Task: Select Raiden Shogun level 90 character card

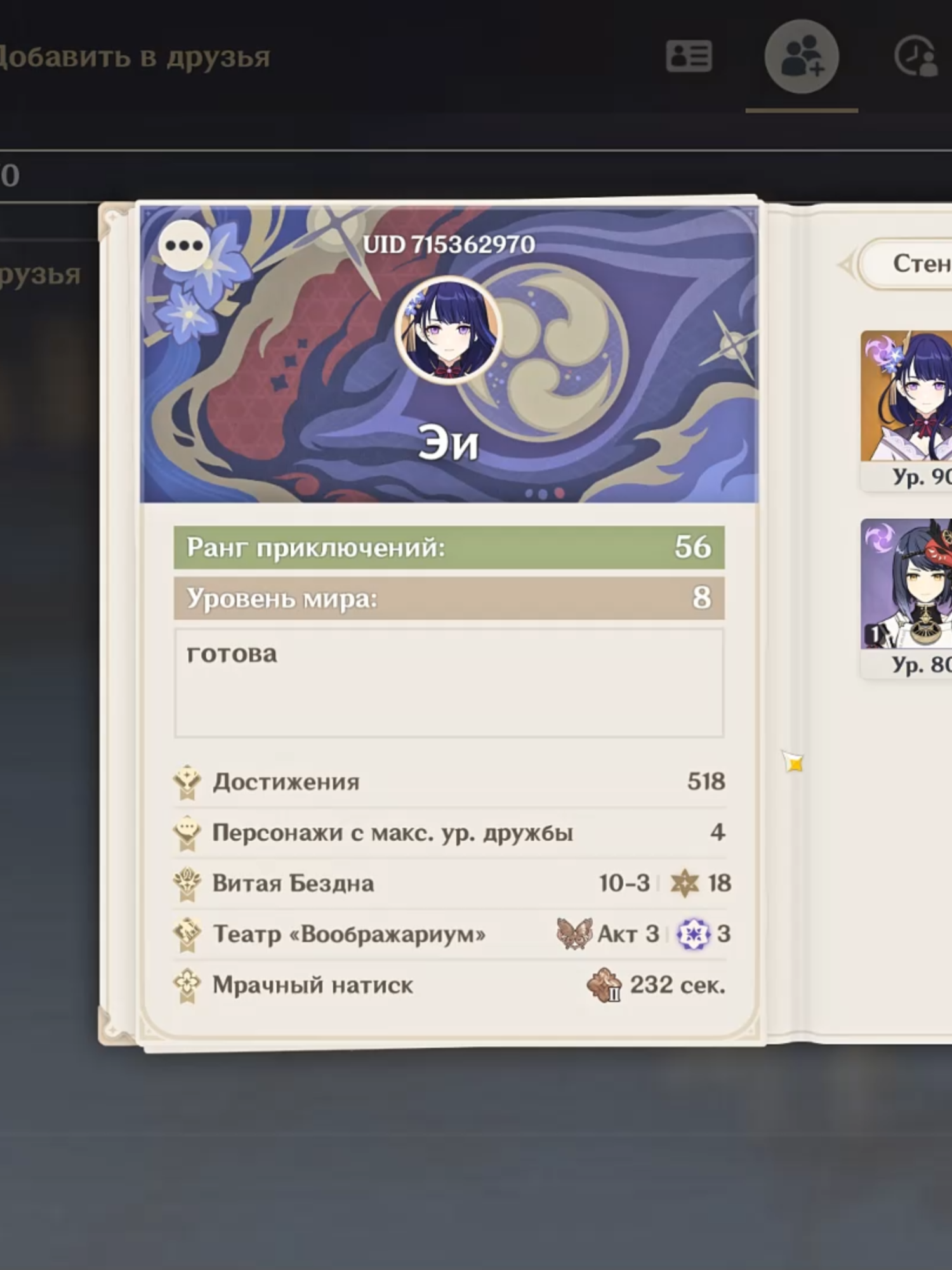Action: point(906,411)
